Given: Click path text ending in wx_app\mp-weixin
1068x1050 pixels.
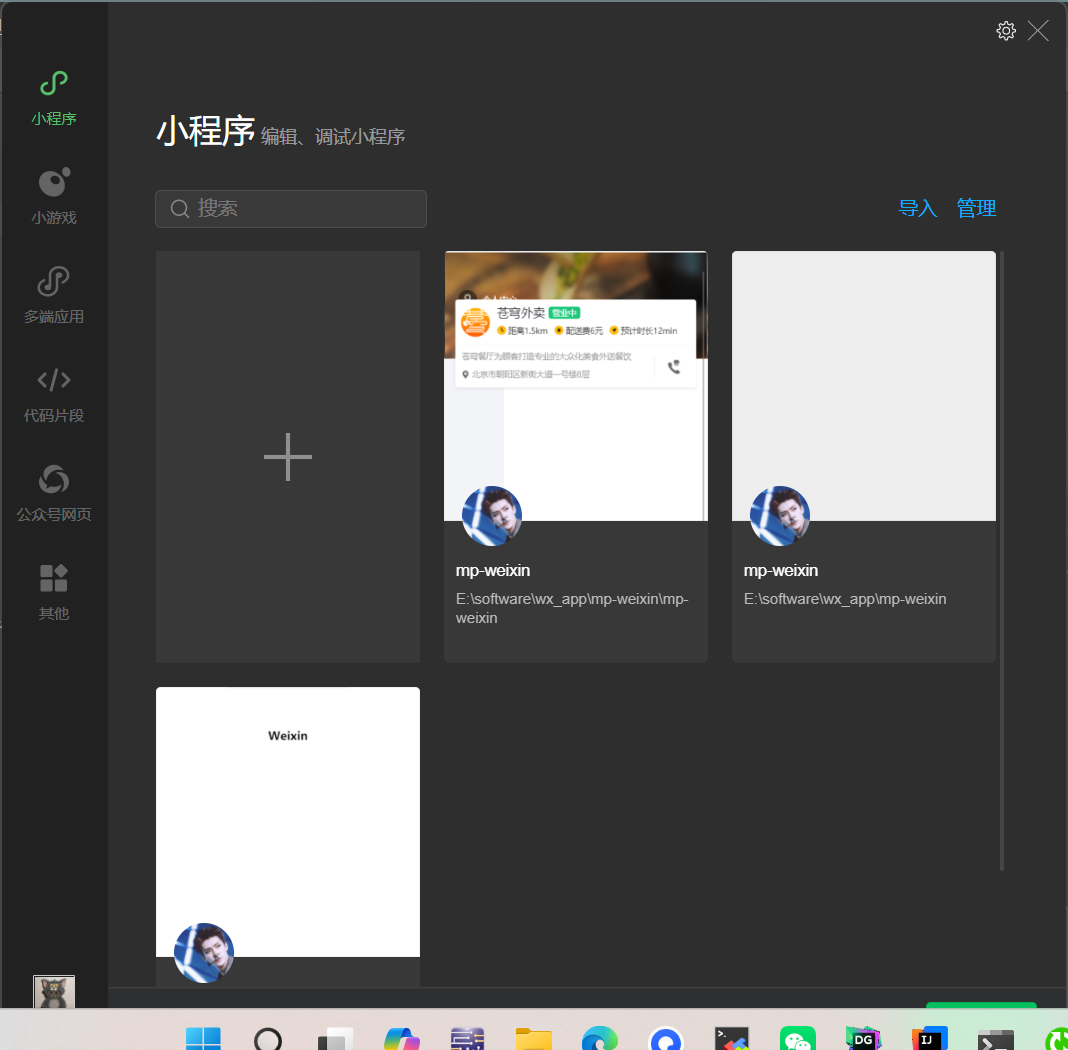Looking at the screenshot, I should tap(845, 599).
